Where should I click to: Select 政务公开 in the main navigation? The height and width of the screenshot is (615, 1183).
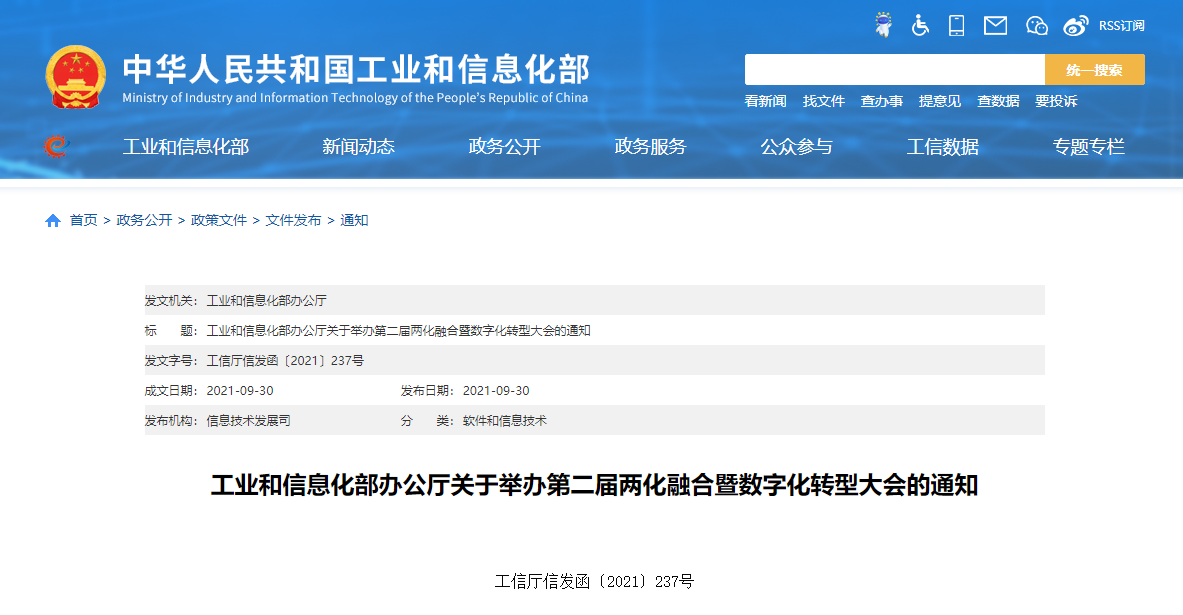pos(504,147)
